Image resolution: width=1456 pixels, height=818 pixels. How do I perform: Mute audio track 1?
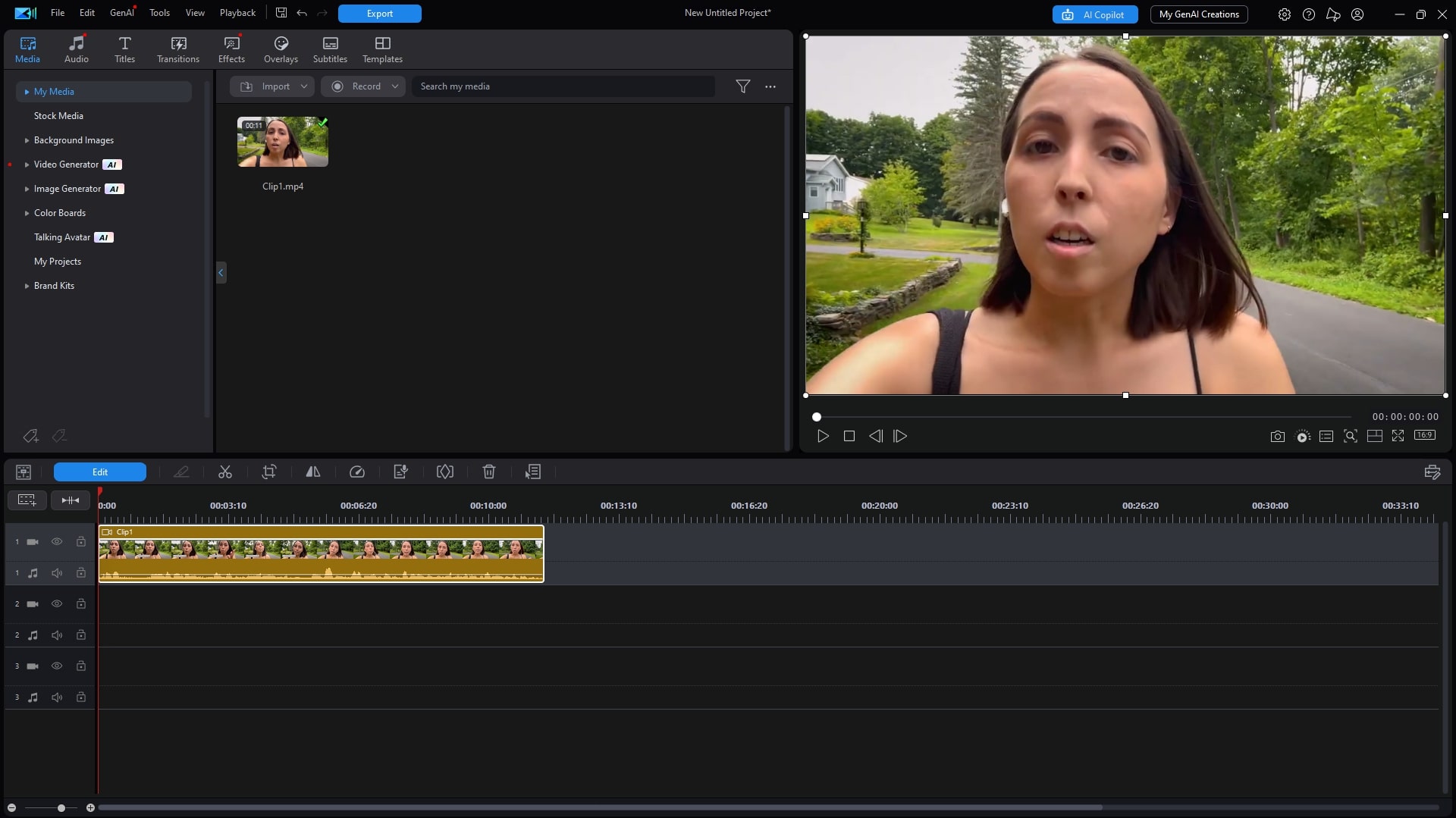click(x=57, y=572)
